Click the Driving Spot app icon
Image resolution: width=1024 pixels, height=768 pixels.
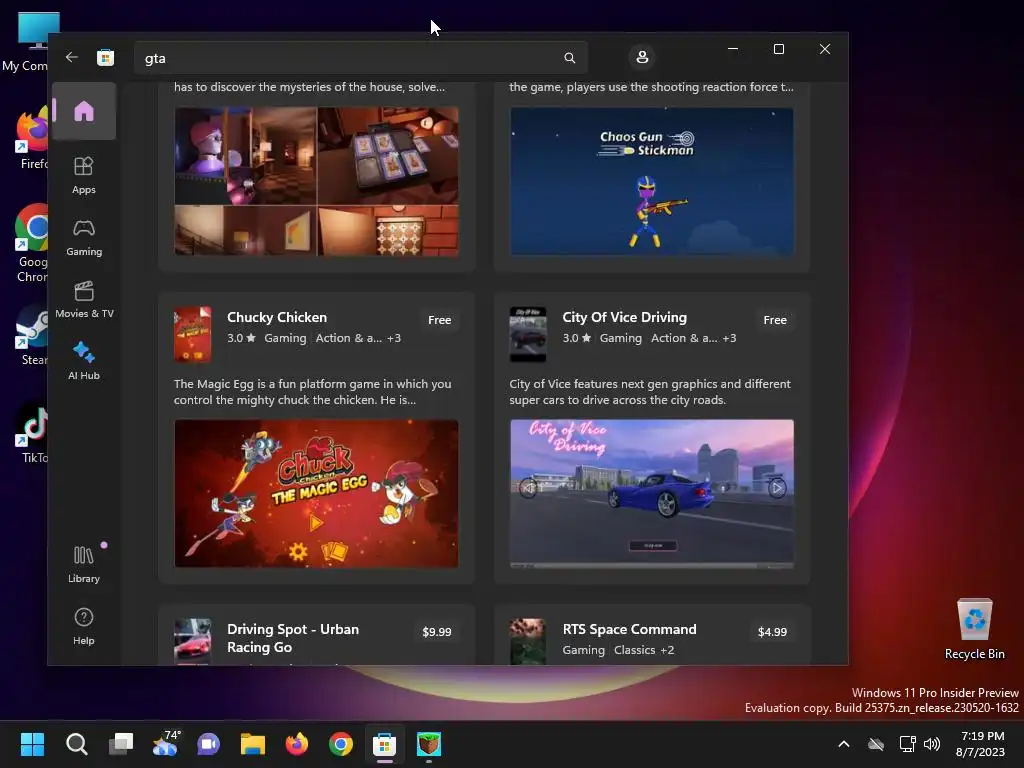point(193,641)
